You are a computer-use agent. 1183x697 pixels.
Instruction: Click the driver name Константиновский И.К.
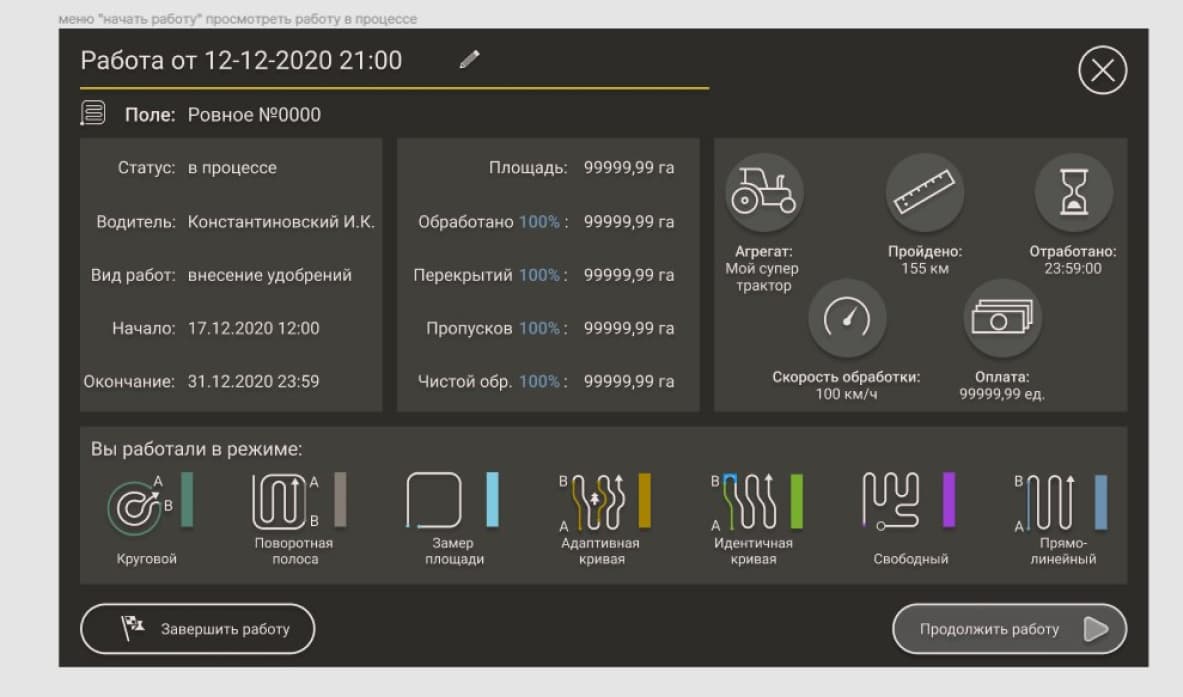pyautogui.click(x=281, y=222)
